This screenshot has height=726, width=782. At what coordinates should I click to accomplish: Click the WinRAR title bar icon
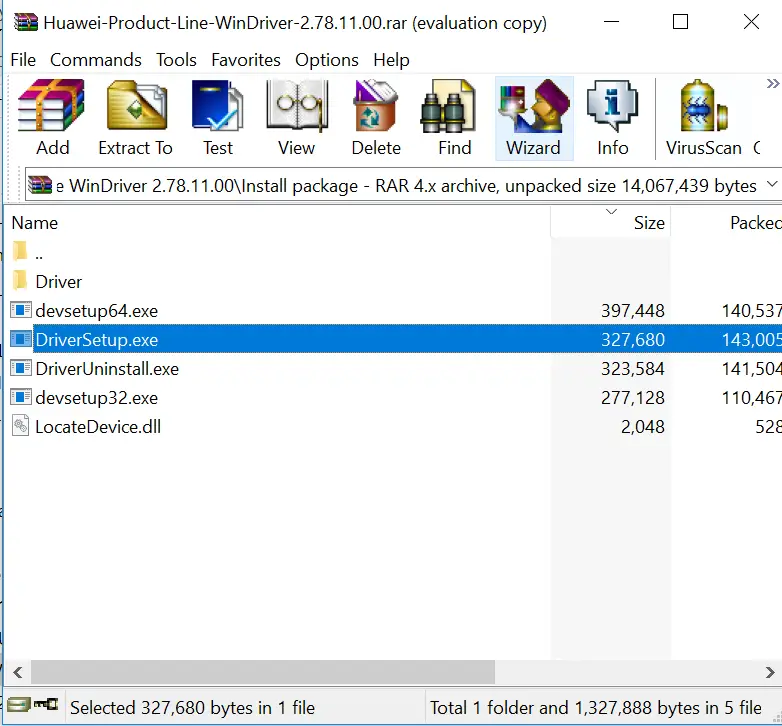pyautogui.click(x=25, y=22)
